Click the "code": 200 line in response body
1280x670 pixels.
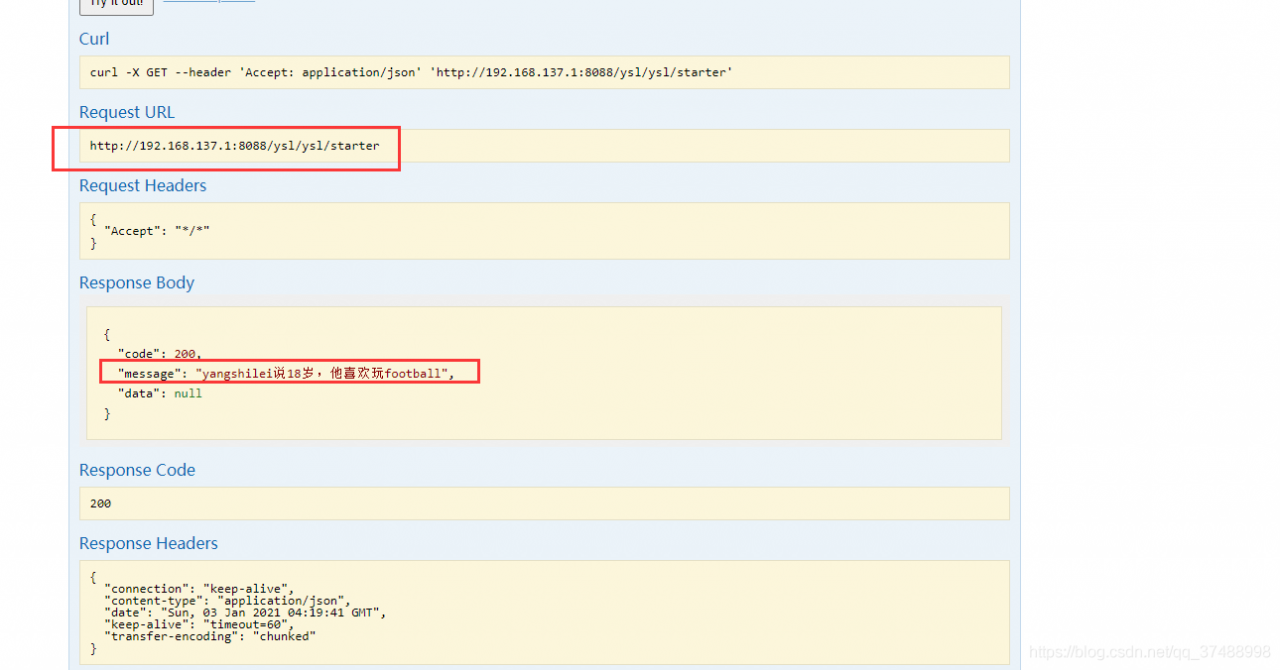pos(160,354)
